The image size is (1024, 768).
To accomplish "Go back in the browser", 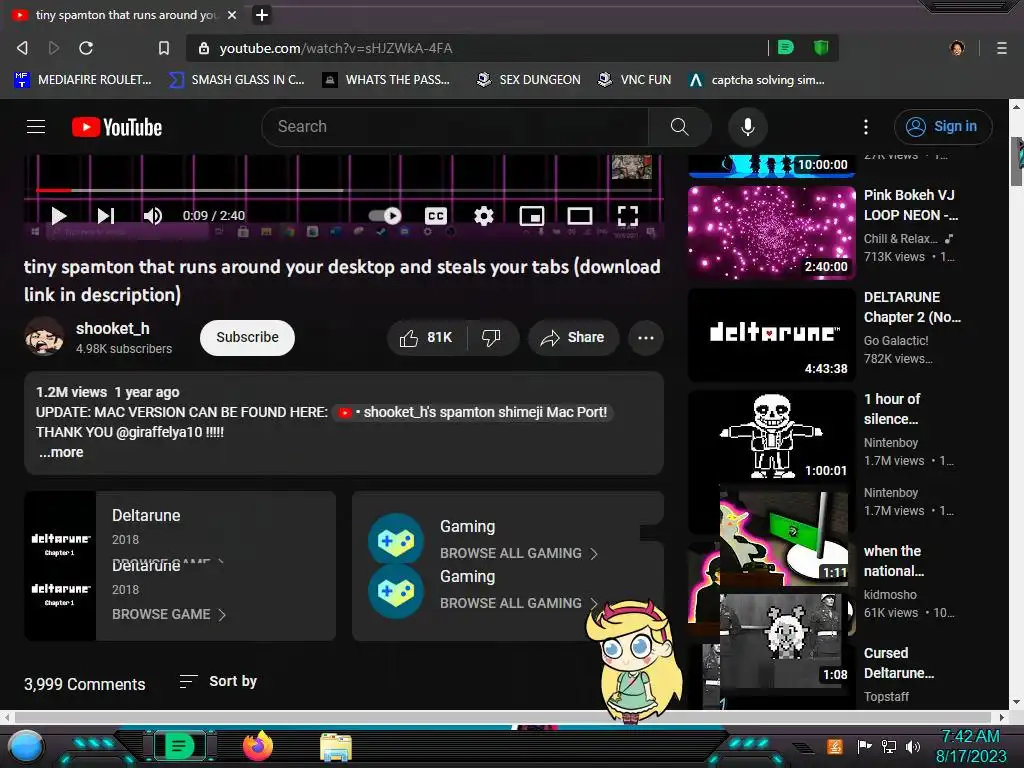I will (22, 48).
